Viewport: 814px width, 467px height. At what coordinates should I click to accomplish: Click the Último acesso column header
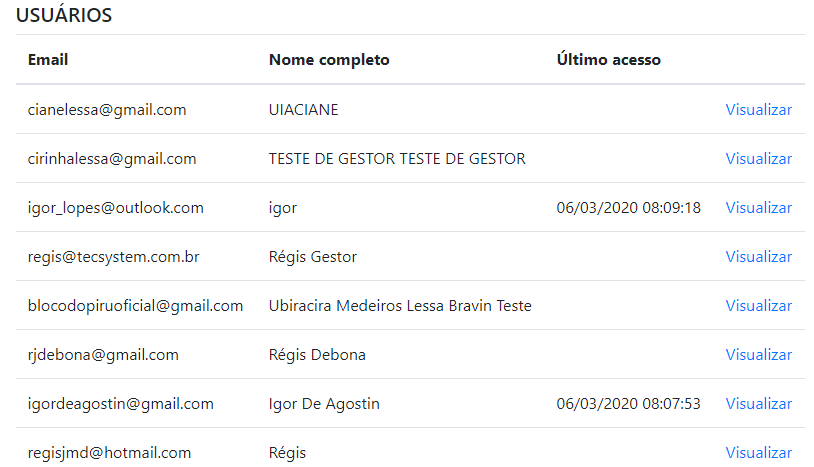(608, 60)
